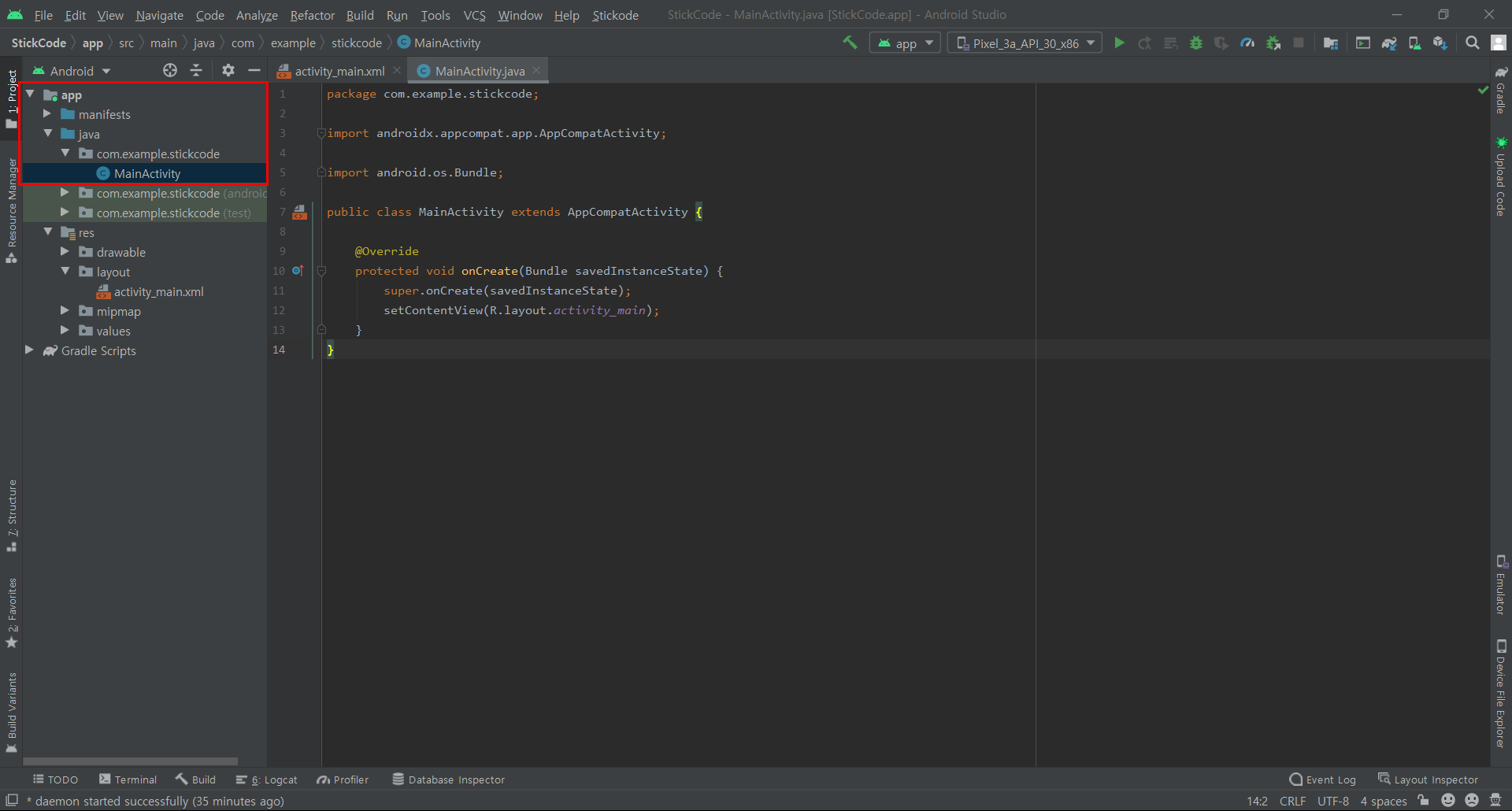Show the Build Variants tool window
The height and width of the screenshot is (811, 1512).
(12, 712)
